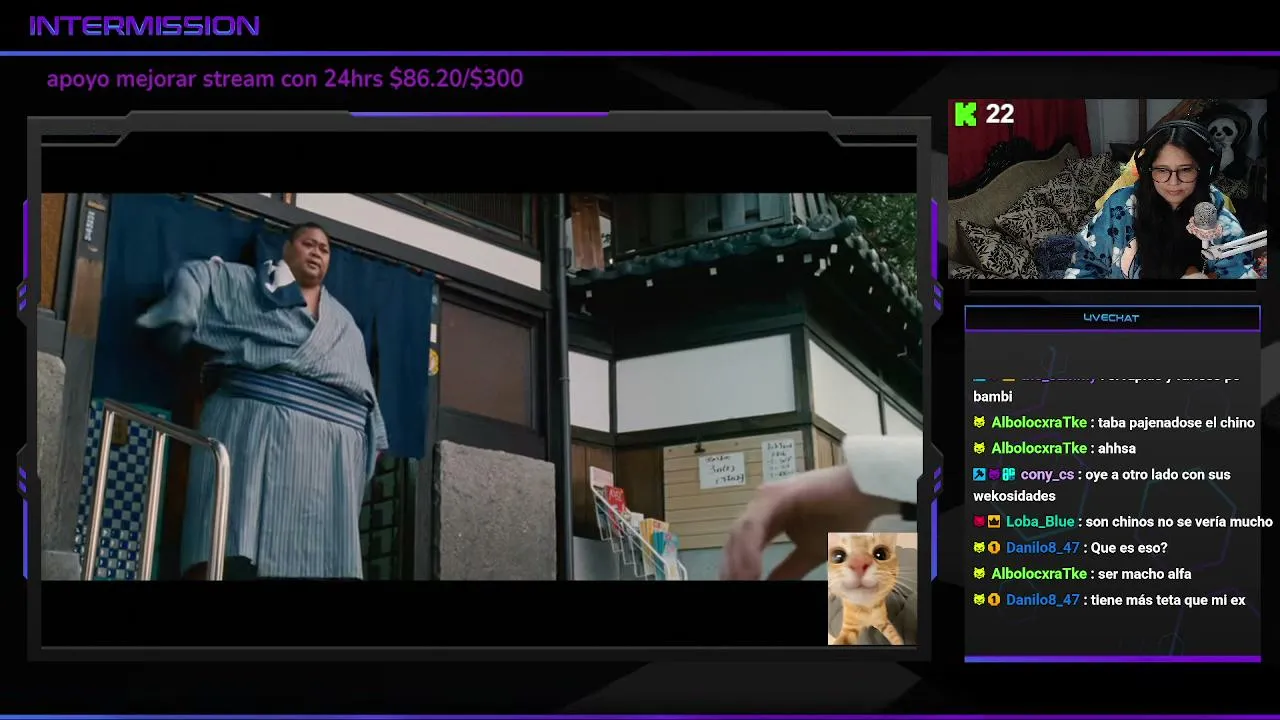The image size is (1280, 720).
Task: Click the message 'son chinos no se vería mucho'
Action: (x=1179, y=522)
